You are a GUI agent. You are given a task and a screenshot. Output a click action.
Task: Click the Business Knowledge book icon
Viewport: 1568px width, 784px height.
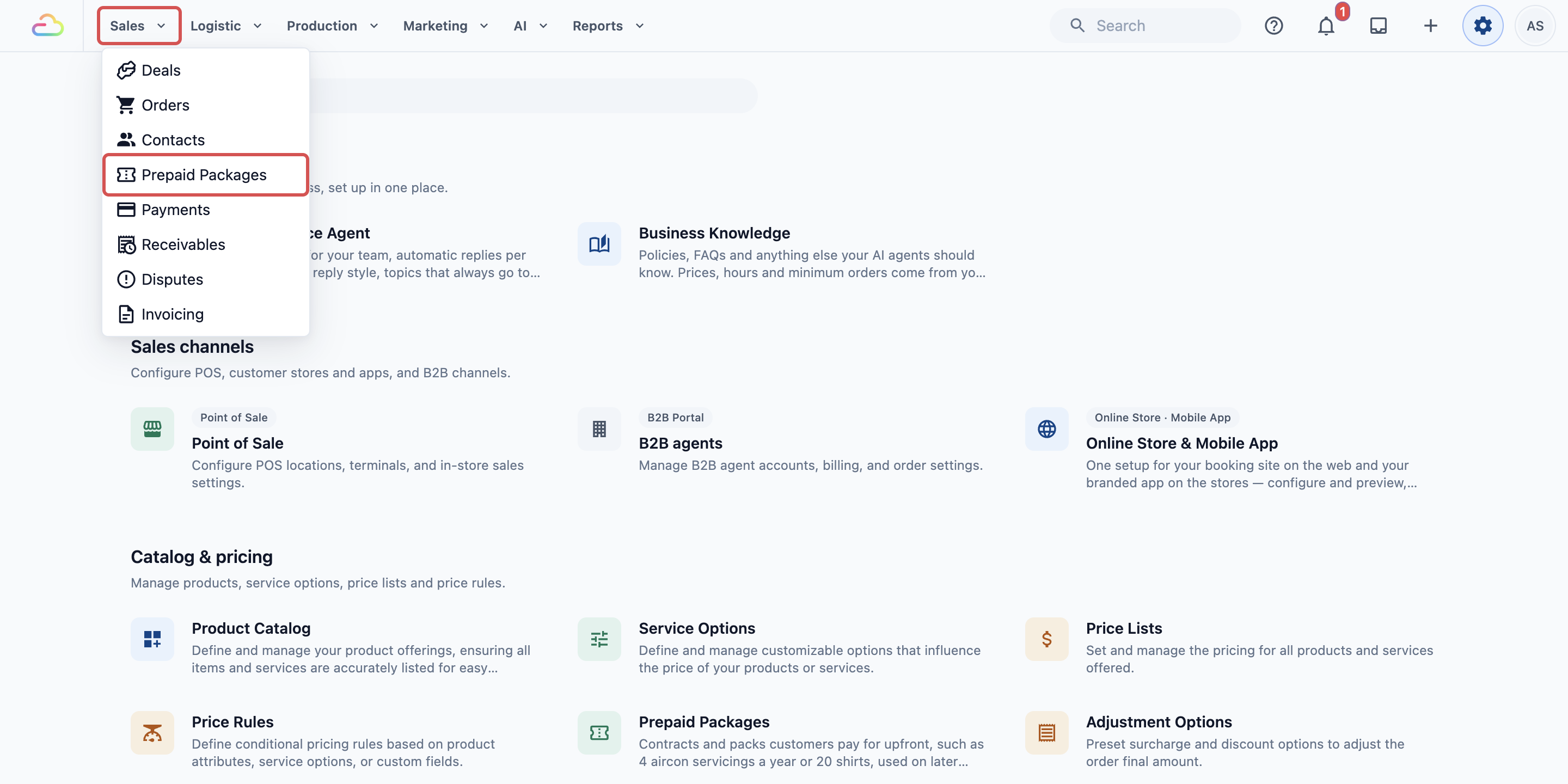click(x=599, y=244)
